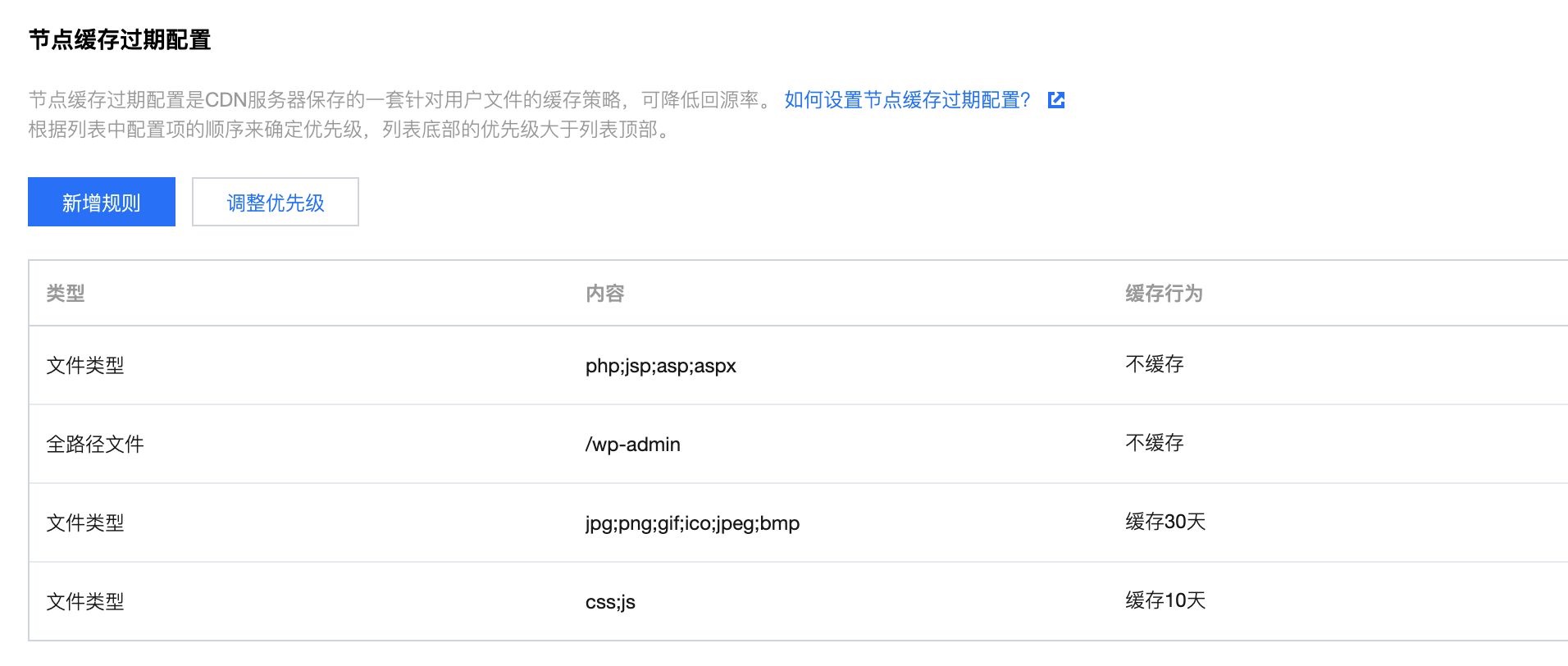Click 文件类型 in the css;js row
Viewport: 1568px width, 666px height.
pos(85,602)
